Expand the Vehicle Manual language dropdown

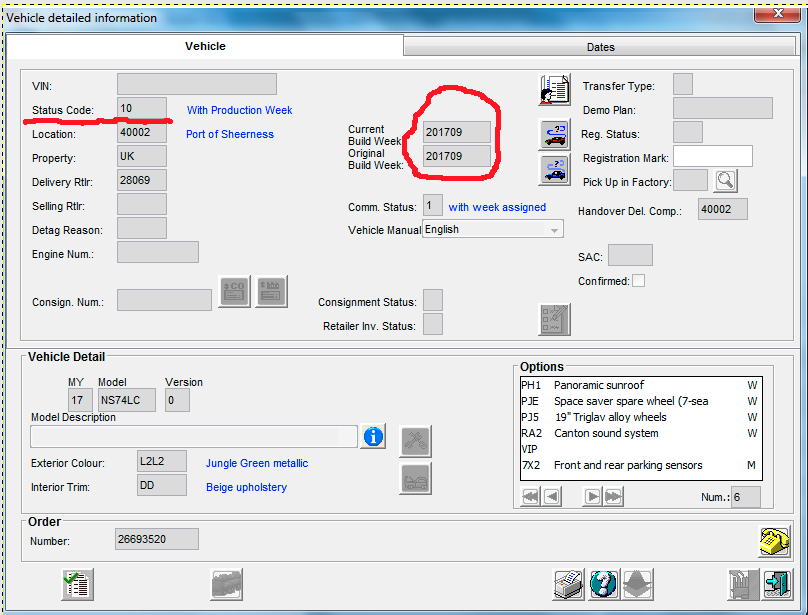(x=554, y=229)
